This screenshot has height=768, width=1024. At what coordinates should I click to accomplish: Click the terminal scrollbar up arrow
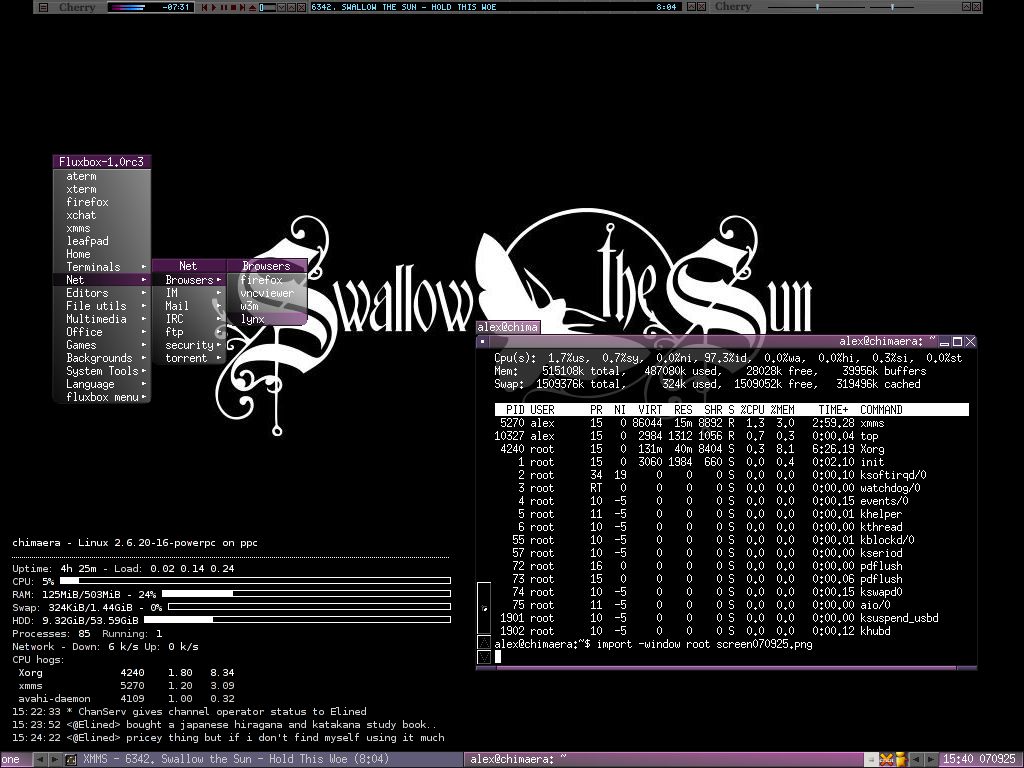[484, 643]
